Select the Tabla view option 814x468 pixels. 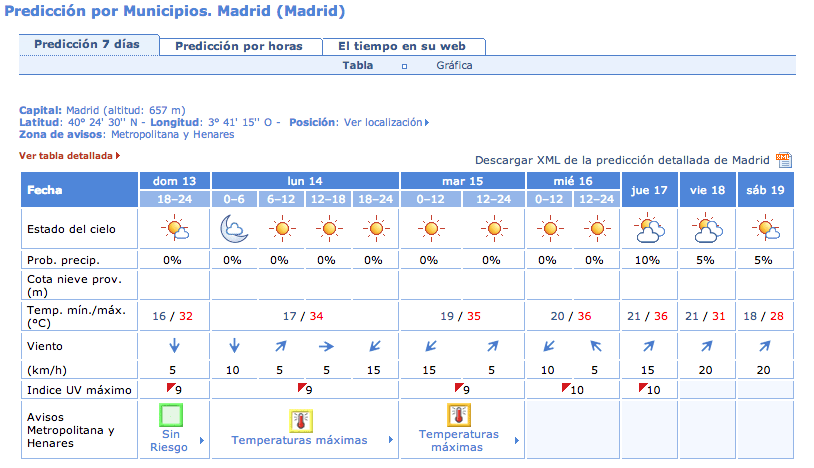[358, 65]
